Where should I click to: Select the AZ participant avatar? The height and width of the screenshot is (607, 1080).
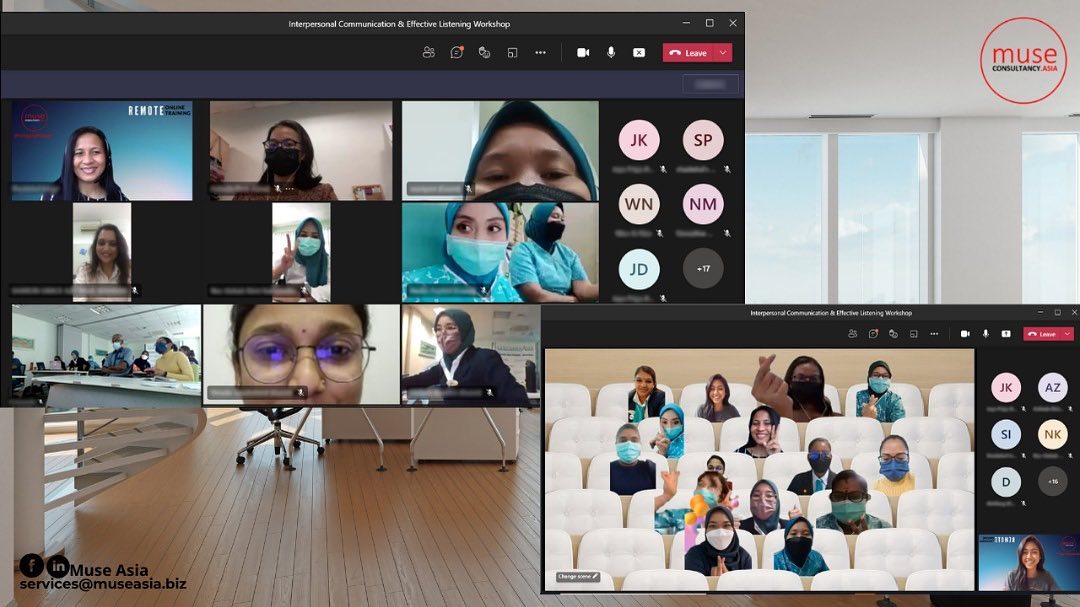coord(1052,387)
